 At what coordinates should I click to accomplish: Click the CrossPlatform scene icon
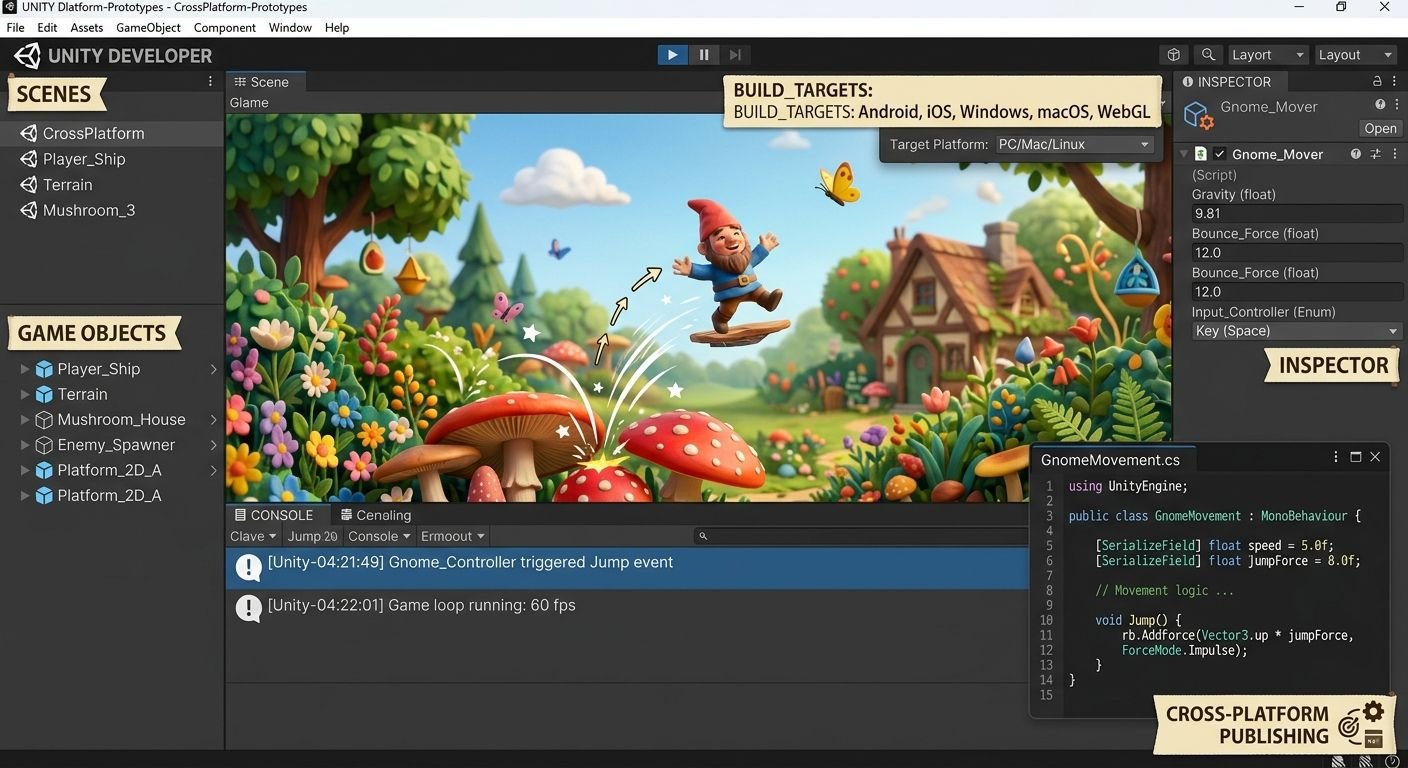[x=28, y=133]
